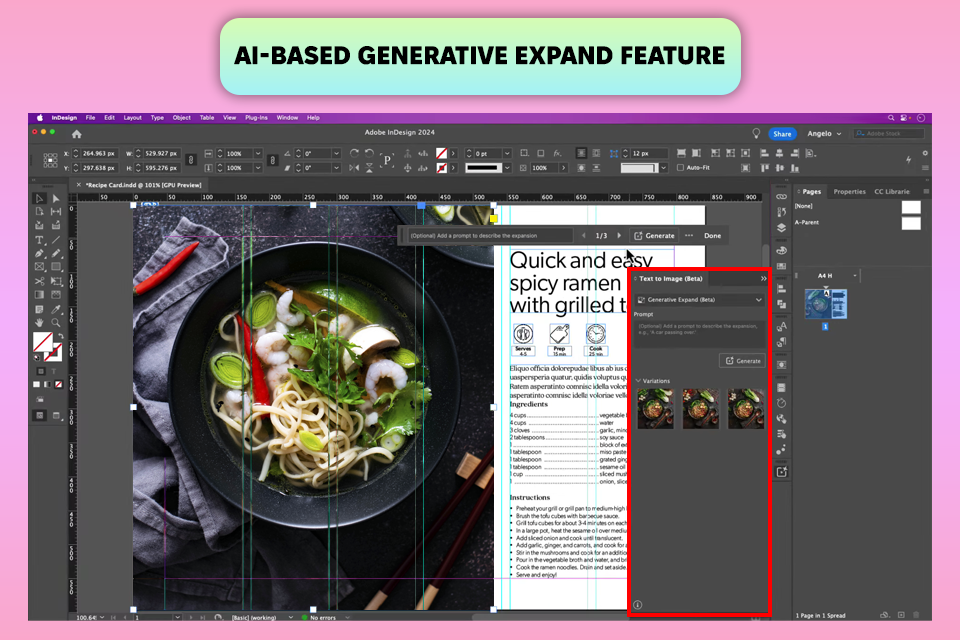Toggle formatting affects text button
960x640 pixels.
pos(53,371)
